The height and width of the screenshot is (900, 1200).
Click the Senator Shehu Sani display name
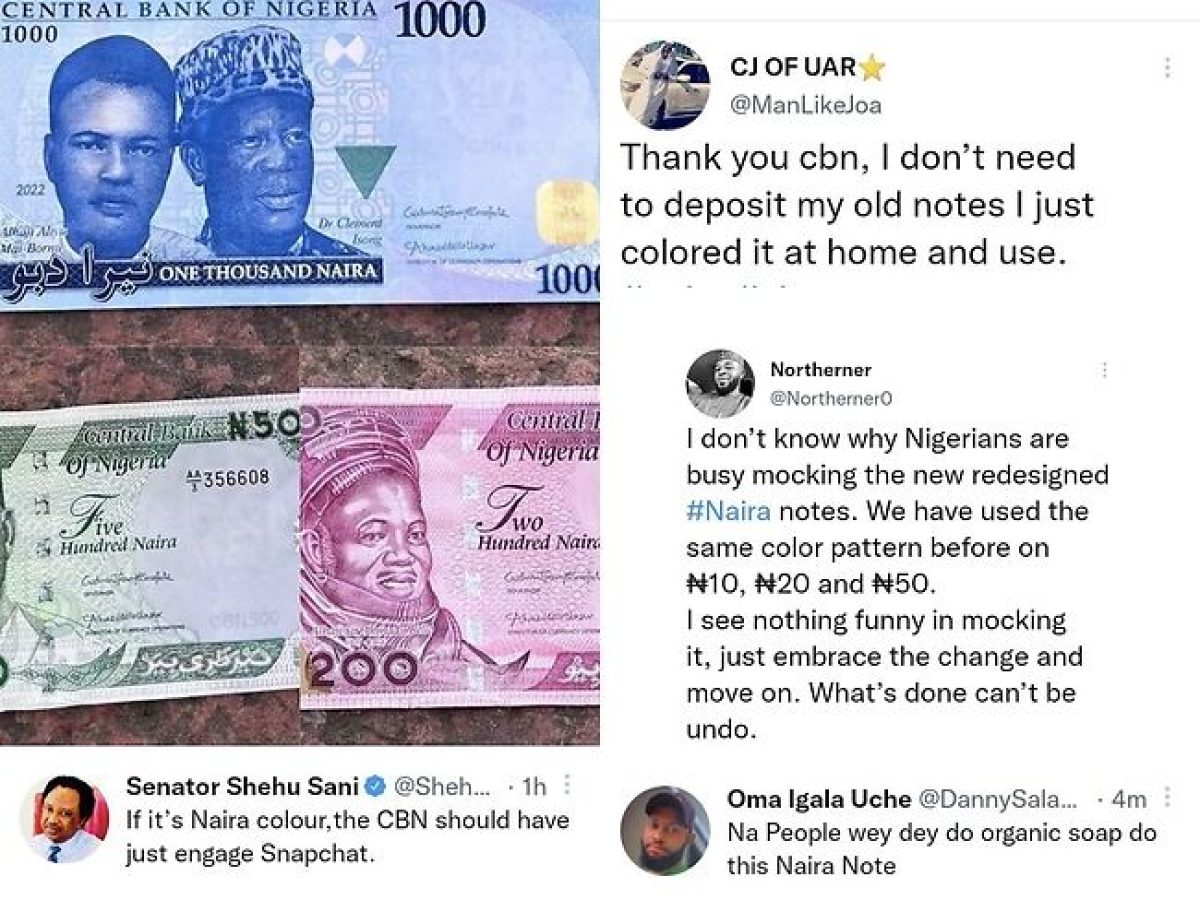click(242, 786)
